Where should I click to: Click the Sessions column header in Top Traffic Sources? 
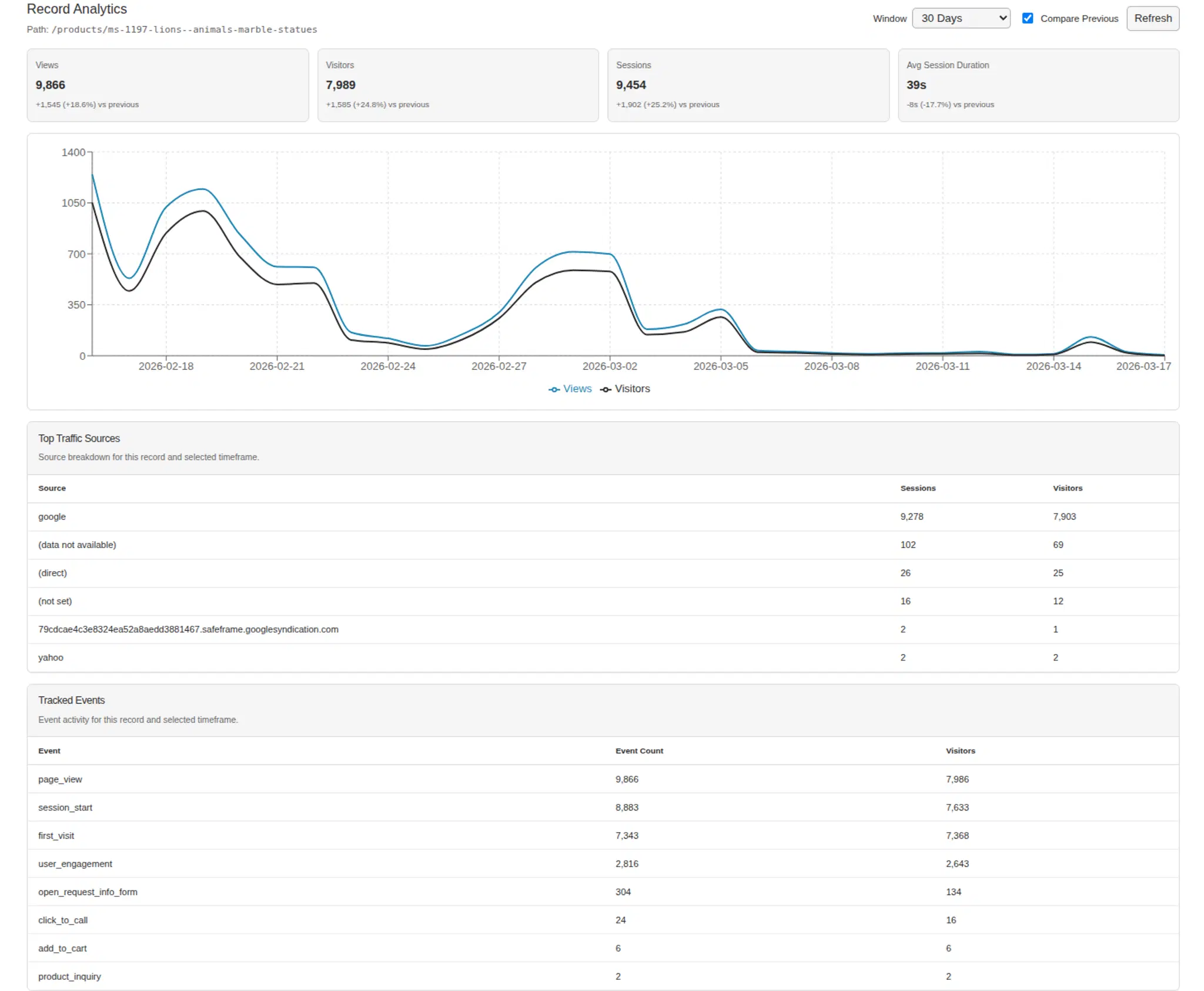pyautogui.click(x=918, y=488)
